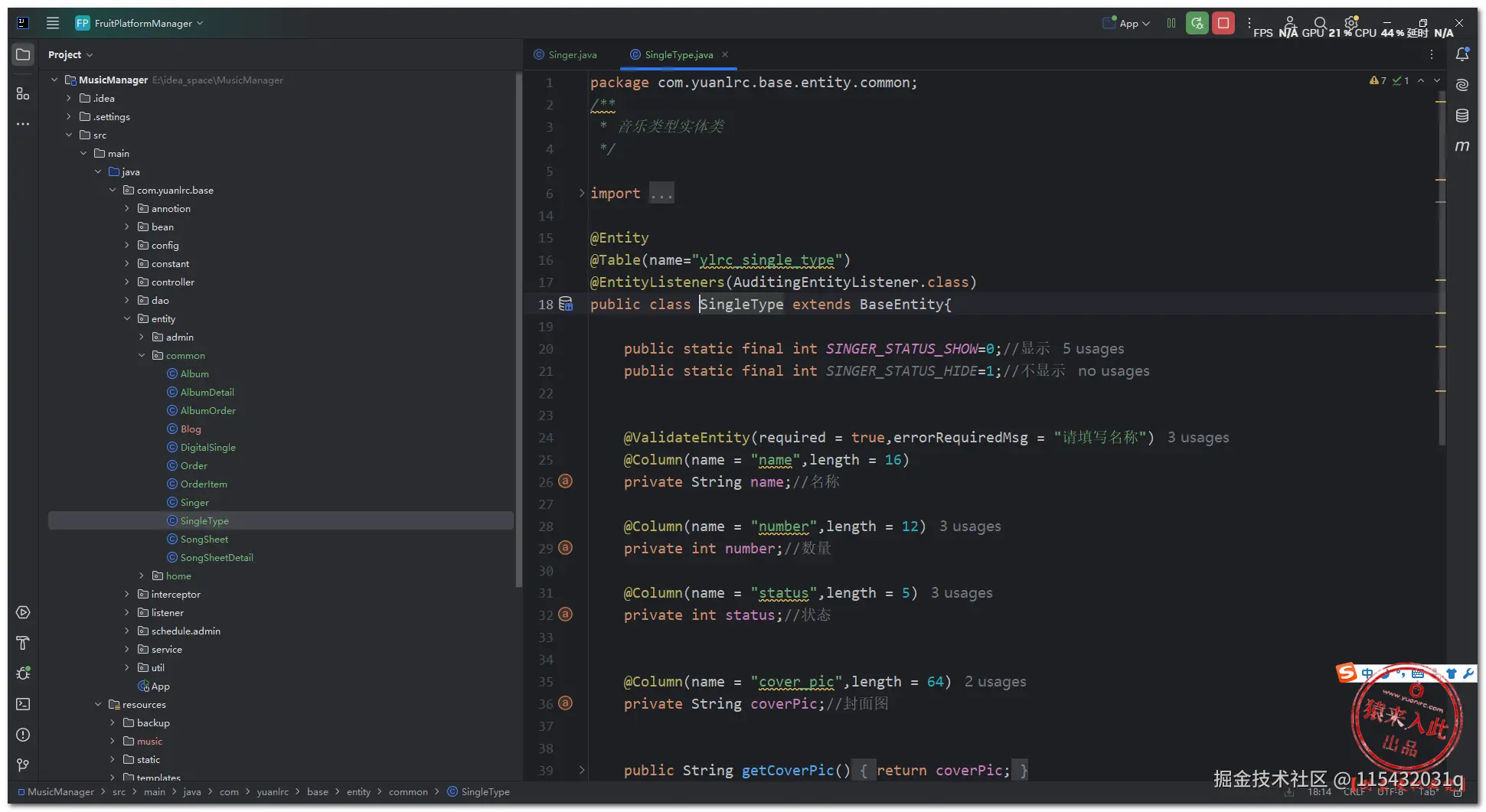Screen dimensions: 1486x812
Task: Open the Git version control tool window
Action: [23, 765]
